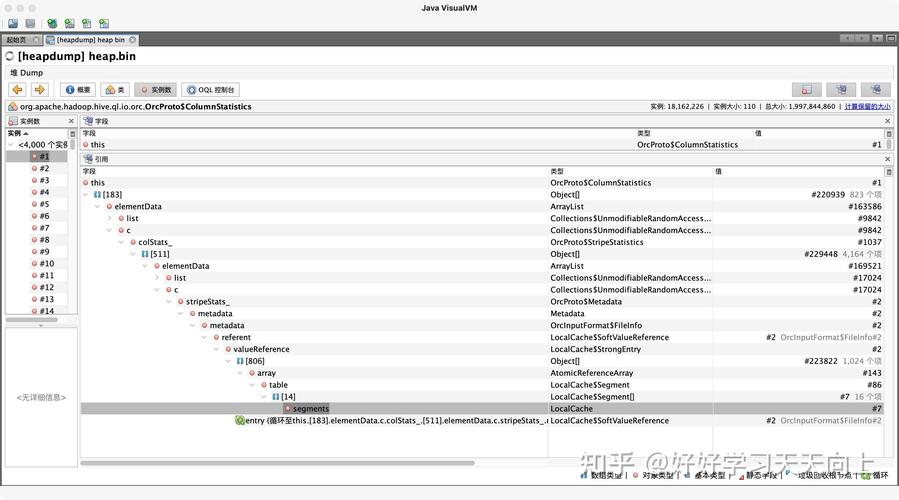Click the 计算保留的大小 link
The width and height of the screenshot is (899, 500).
tap(867, 107)
